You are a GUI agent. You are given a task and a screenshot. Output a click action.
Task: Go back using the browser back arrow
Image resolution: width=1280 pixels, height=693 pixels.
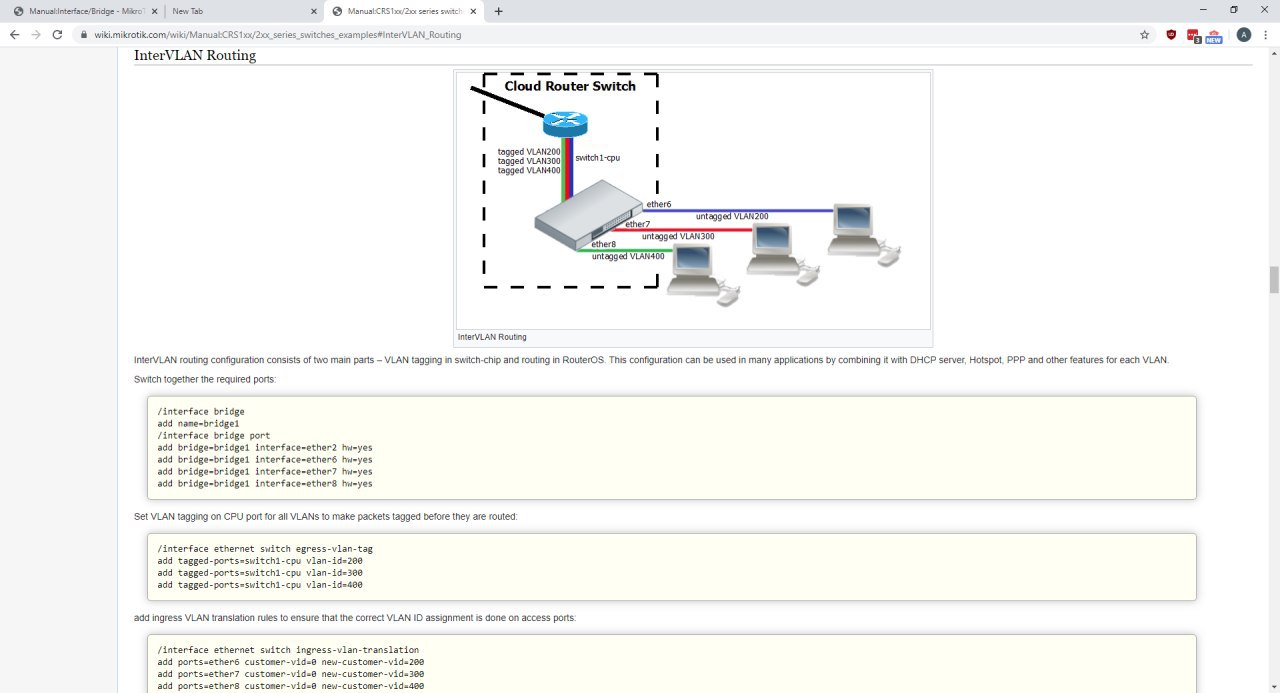[14, 34]
